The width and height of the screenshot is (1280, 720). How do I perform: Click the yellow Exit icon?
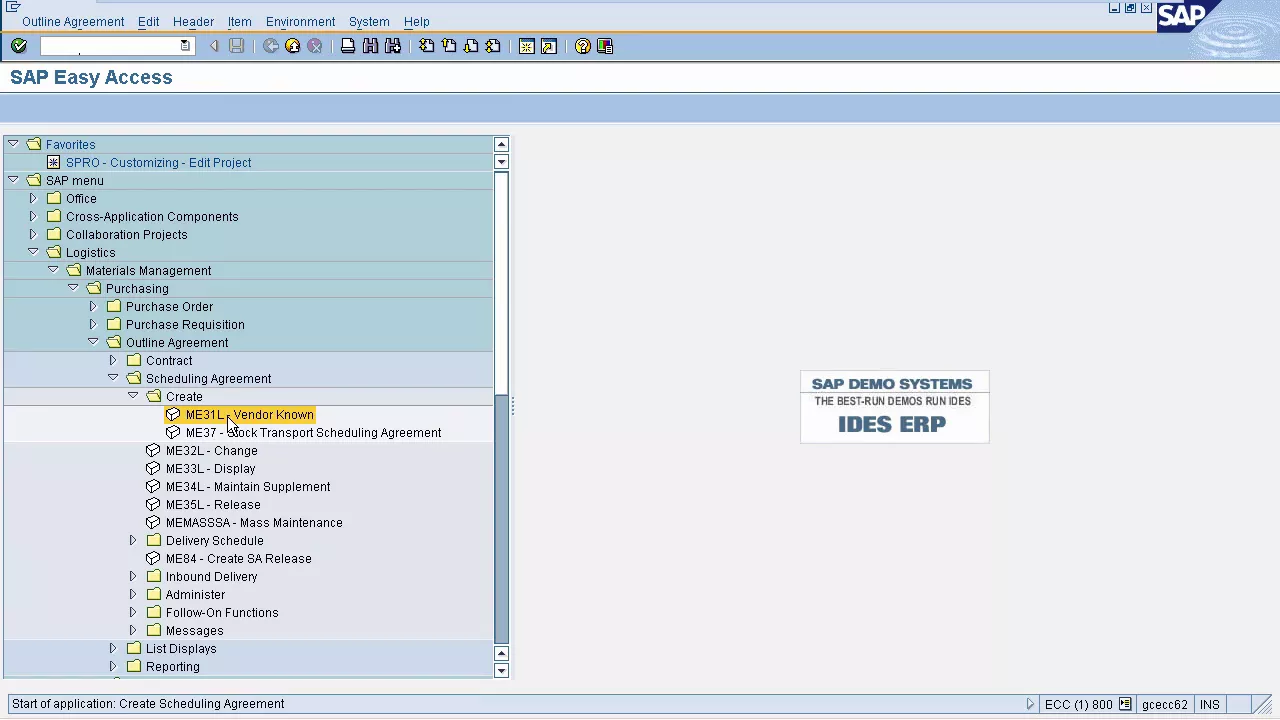coord(293,46)
